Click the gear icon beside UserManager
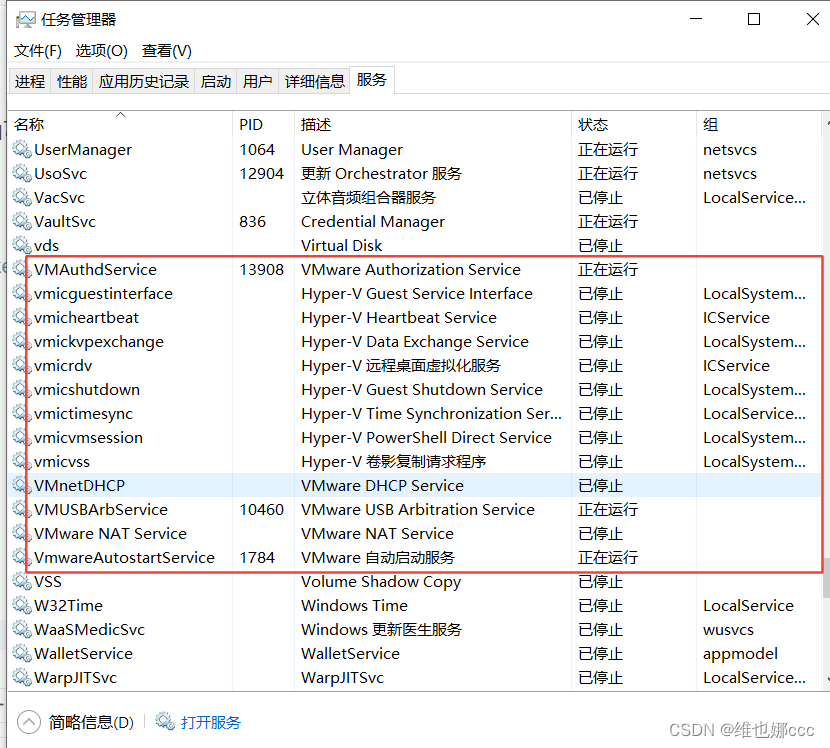 pyautogui.click(x=22, y=149)
